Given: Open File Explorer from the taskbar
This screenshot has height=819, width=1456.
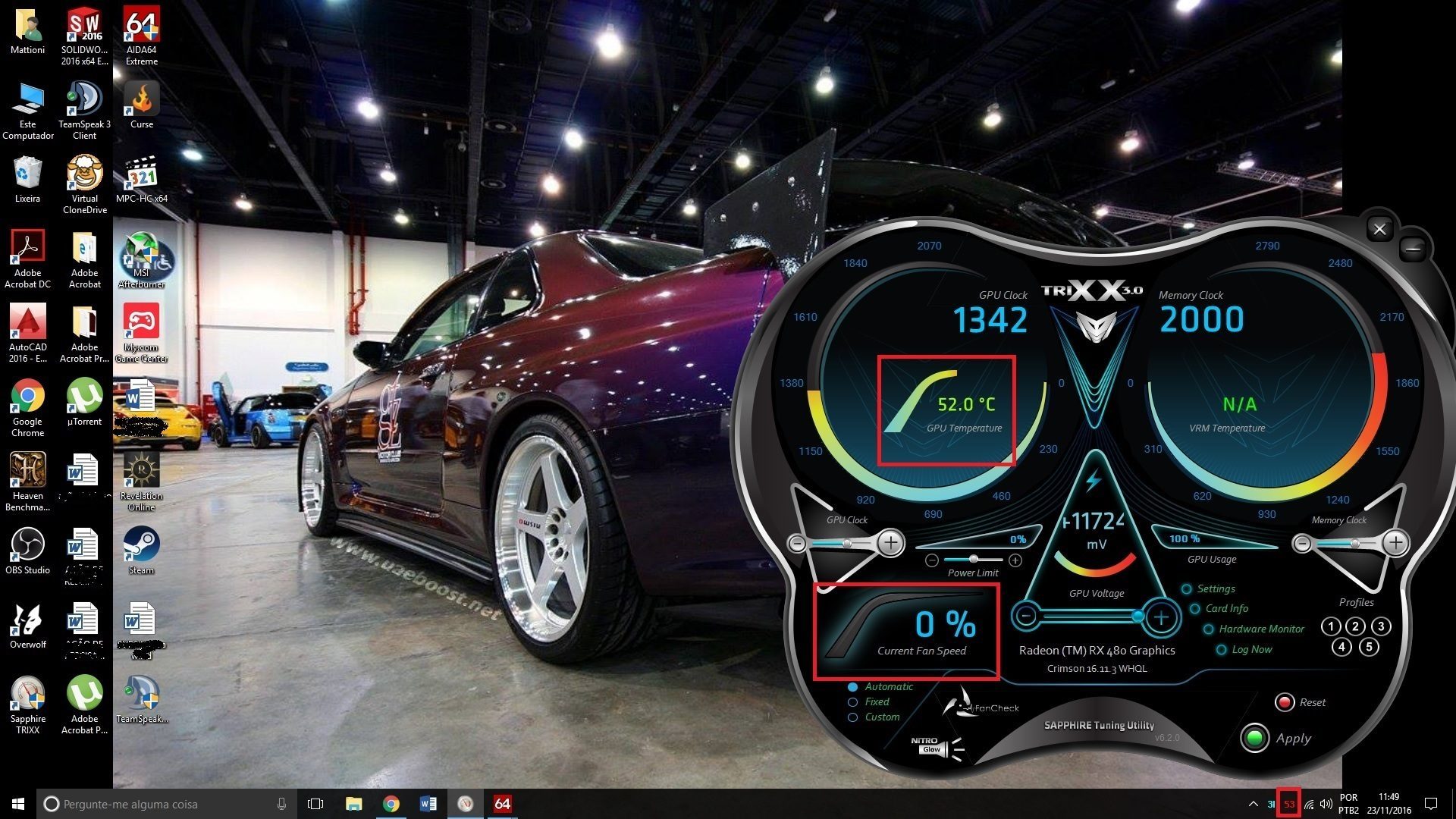Looking at the screenshot, I should click(353, 804).
